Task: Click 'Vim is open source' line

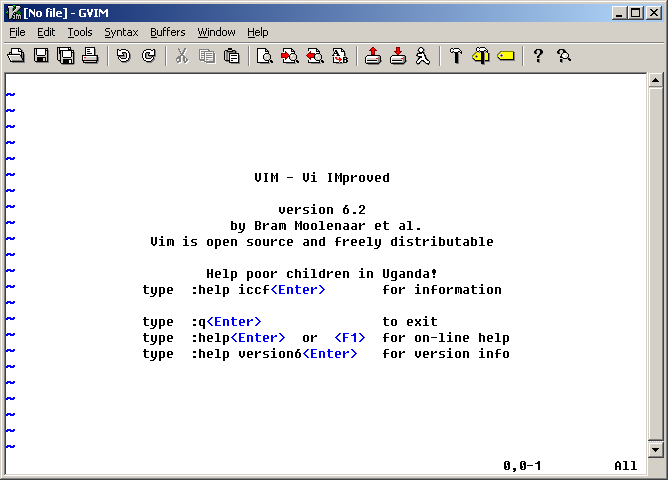Action: tap(322, 242)
